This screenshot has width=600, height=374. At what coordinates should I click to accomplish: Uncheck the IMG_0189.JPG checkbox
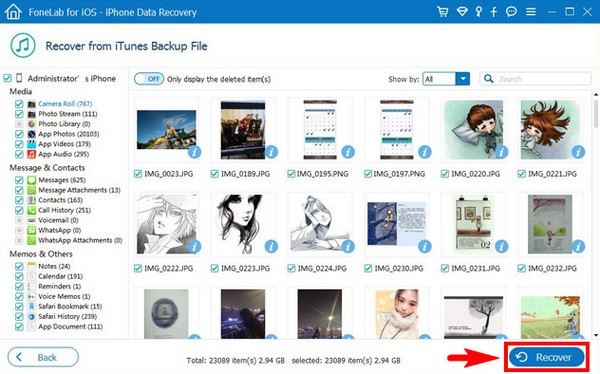[x=215, y=174]
